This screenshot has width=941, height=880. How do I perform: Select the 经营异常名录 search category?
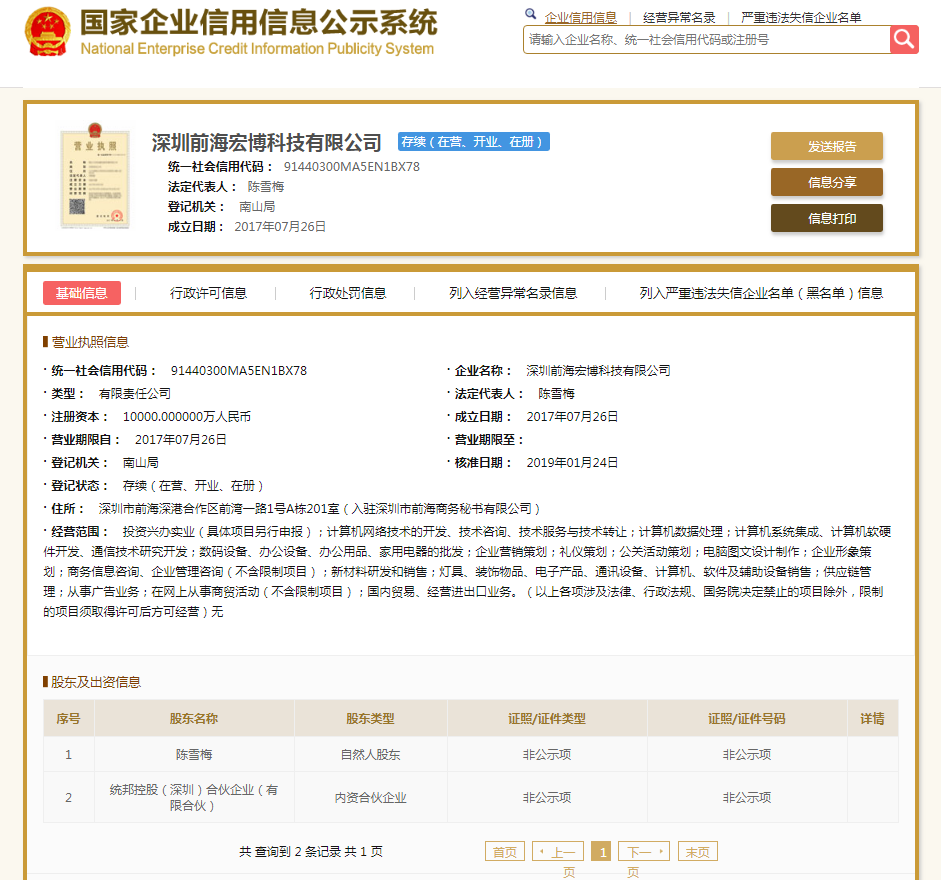click(x=679, y=17)
